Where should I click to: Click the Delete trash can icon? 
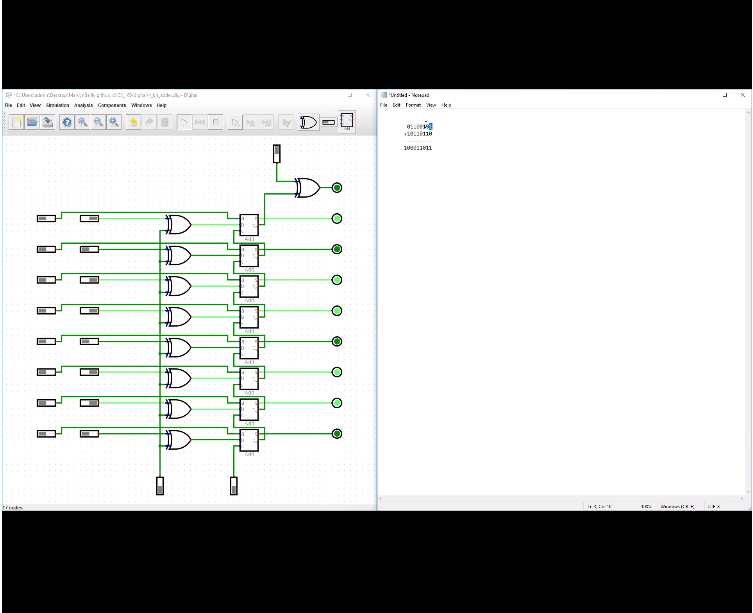pyautogui.click(x=165, y=122)
